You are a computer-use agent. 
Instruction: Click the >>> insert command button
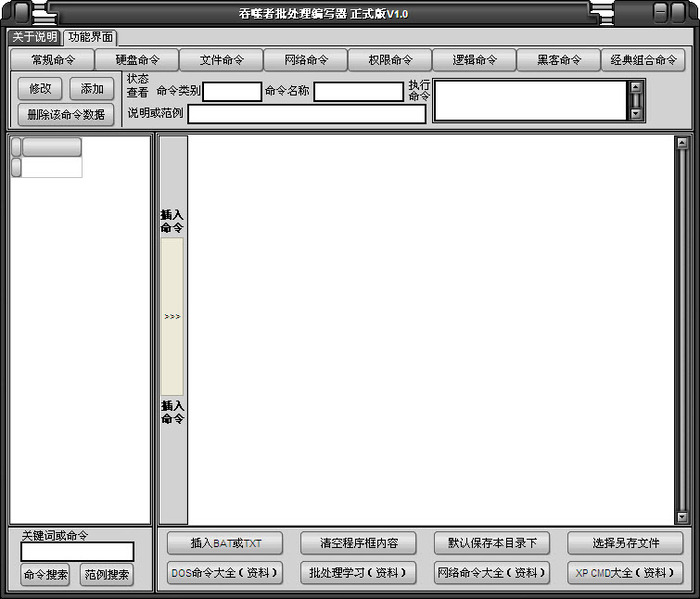(x=172, y=316)
